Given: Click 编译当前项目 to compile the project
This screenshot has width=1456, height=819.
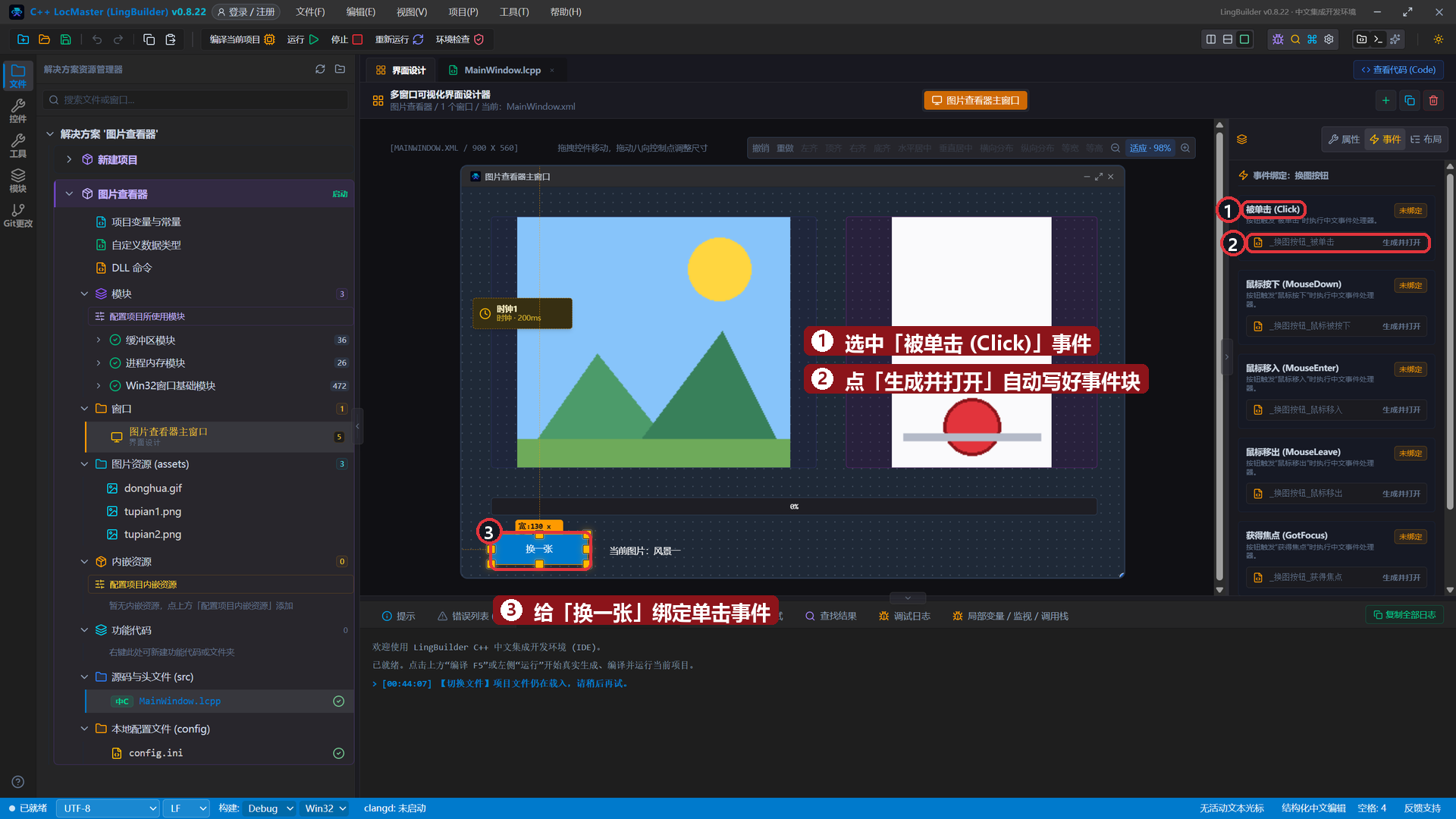Looking at the screenshot, I should tap(242, 39).
